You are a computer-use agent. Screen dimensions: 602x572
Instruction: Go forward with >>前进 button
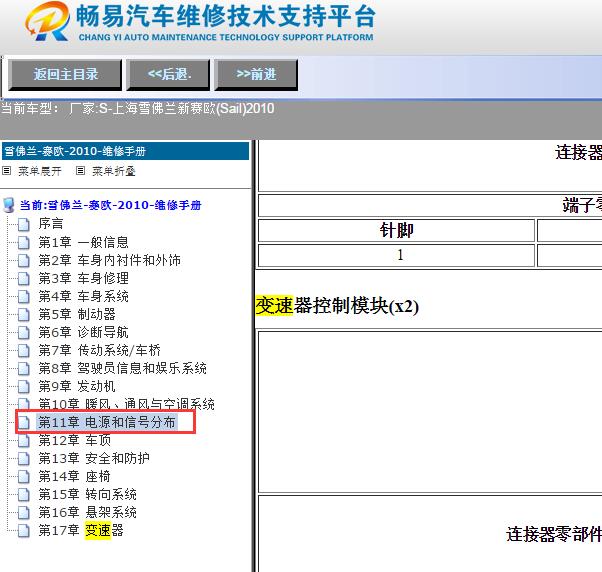[x=256, y=74]
